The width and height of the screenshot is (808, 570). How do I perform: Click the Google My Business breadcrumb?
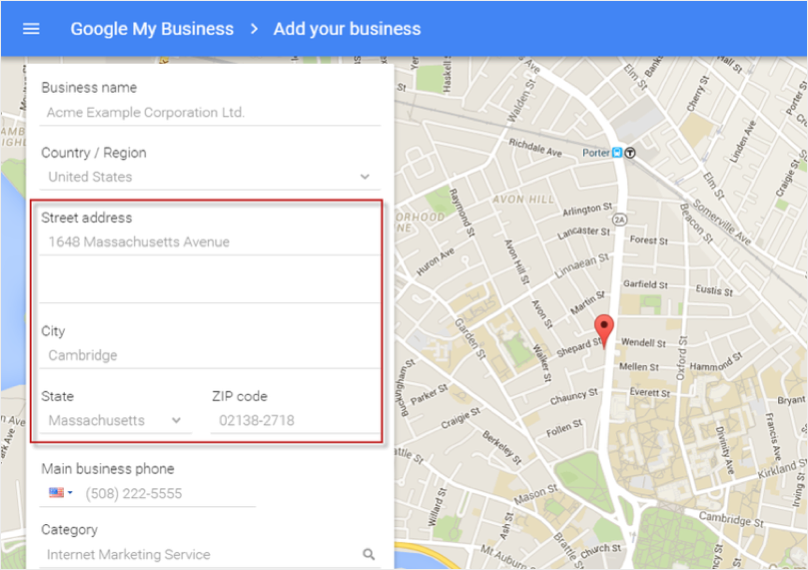152,29
